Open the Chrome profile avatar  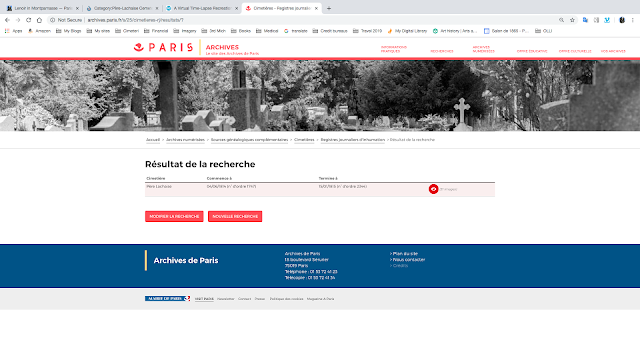coord(622,20)
